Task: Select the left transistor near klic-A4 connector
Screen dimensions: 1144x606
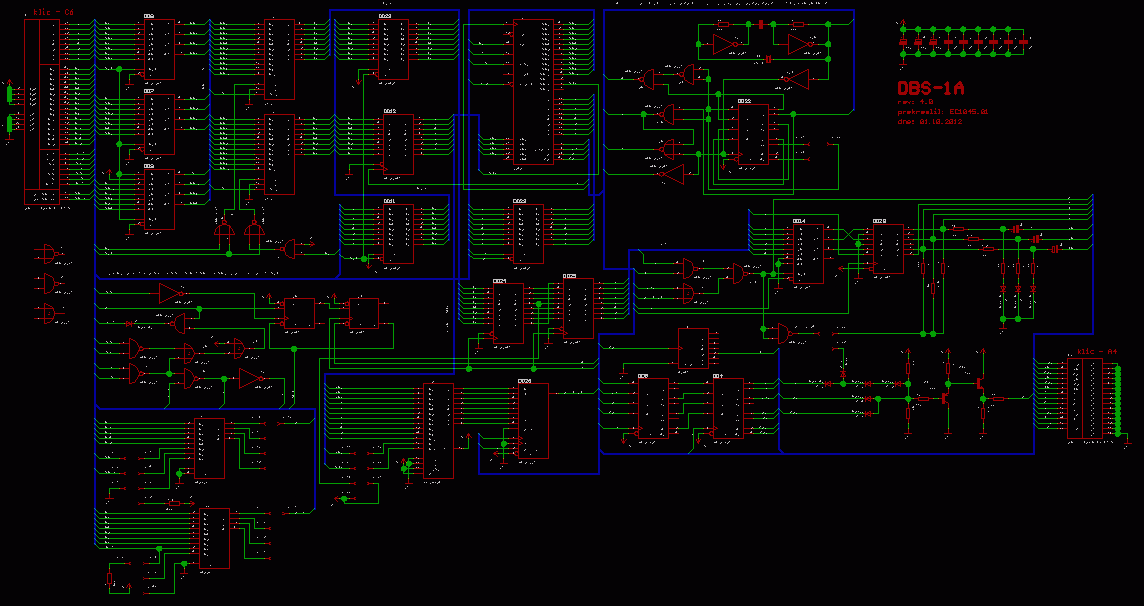Action: [x=947, y=397]
